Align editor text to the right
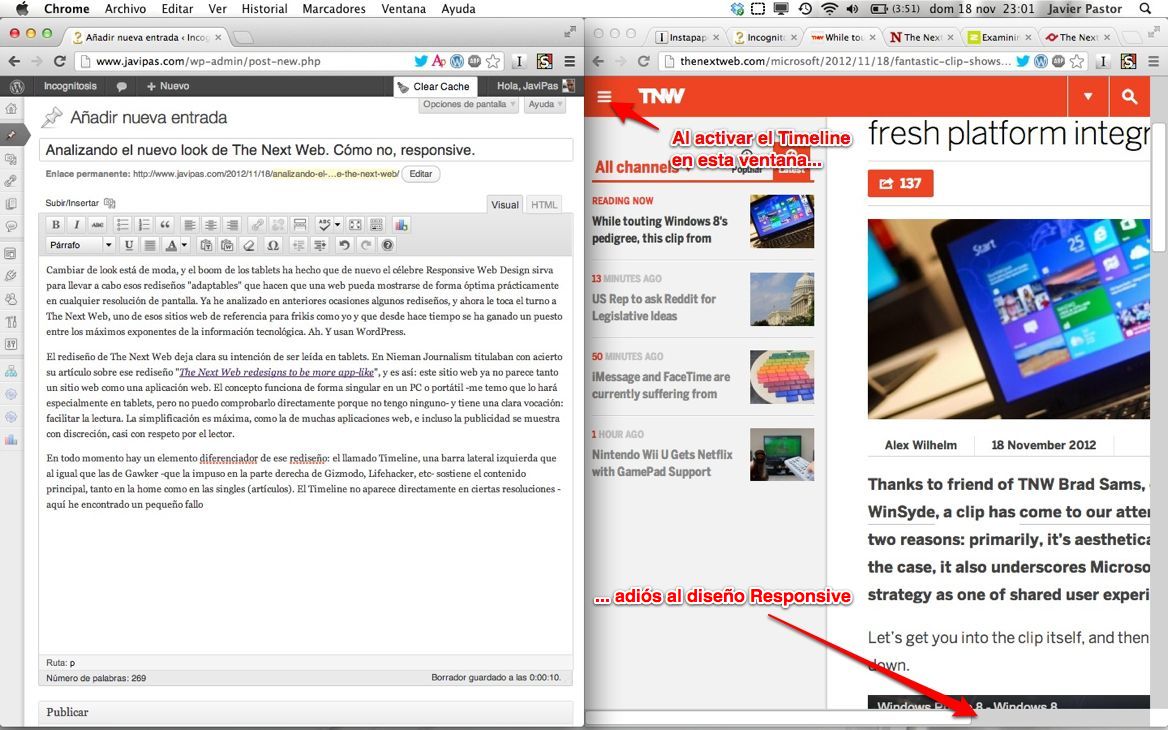This screenshot has width=1168, height=730. click(232, 224)
